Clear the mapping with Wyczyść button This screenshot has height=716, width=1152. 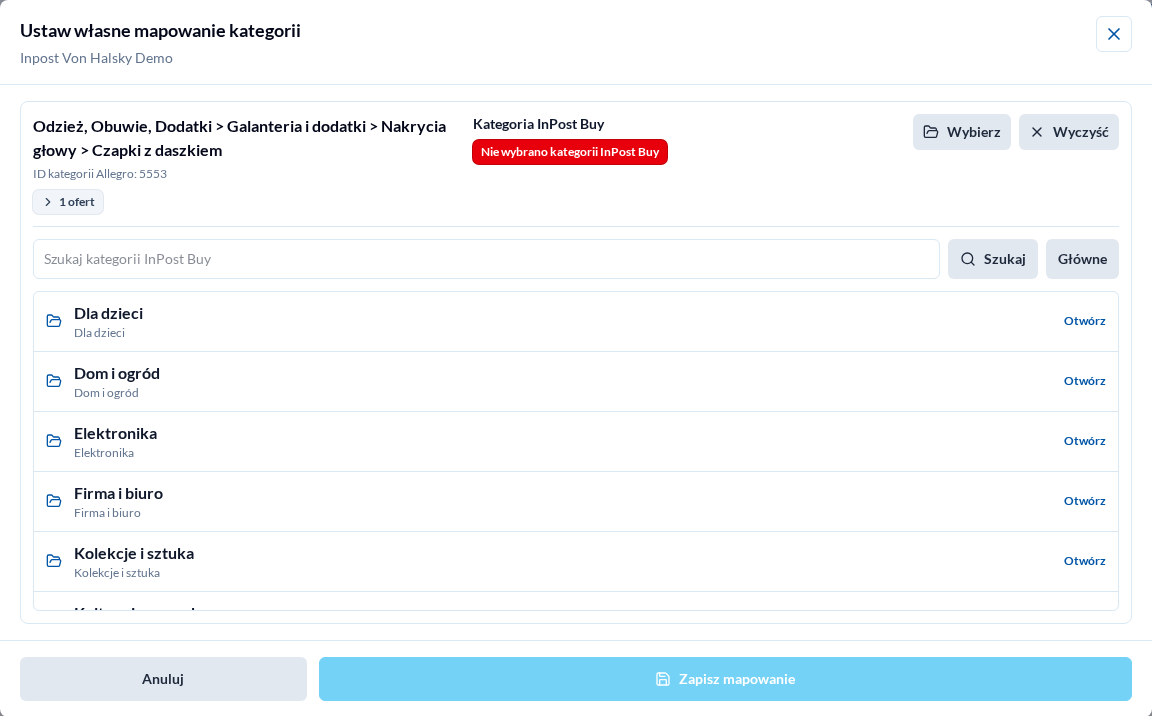pos(1068,132)
